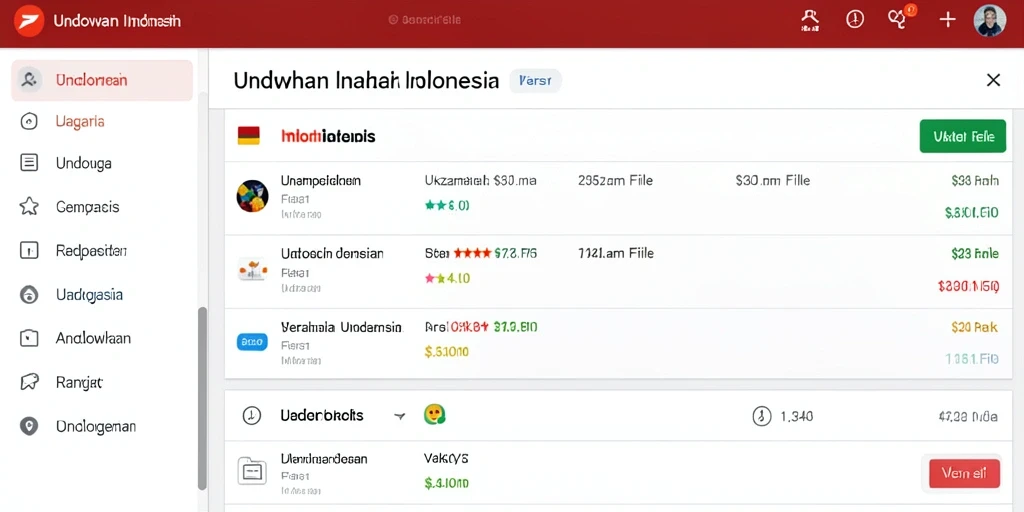Expand the Uaderbrolts dropdown arrow

(x=400, y=416)
